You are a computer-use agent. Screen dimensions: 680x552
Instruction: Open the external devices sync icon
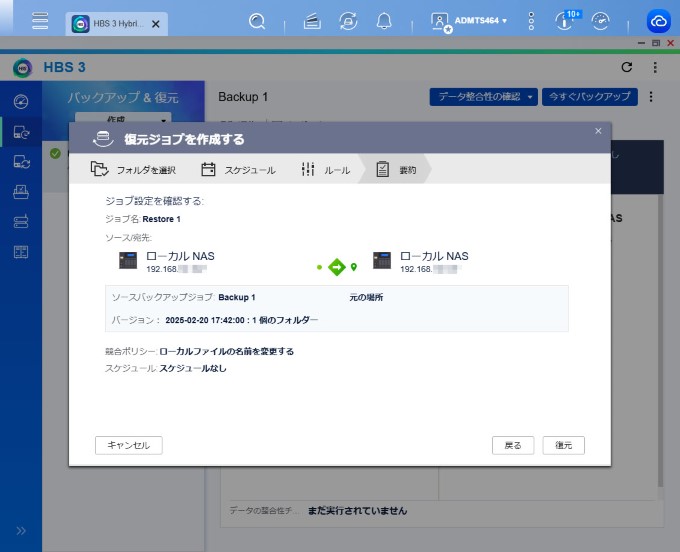click(x=348, y=21)
